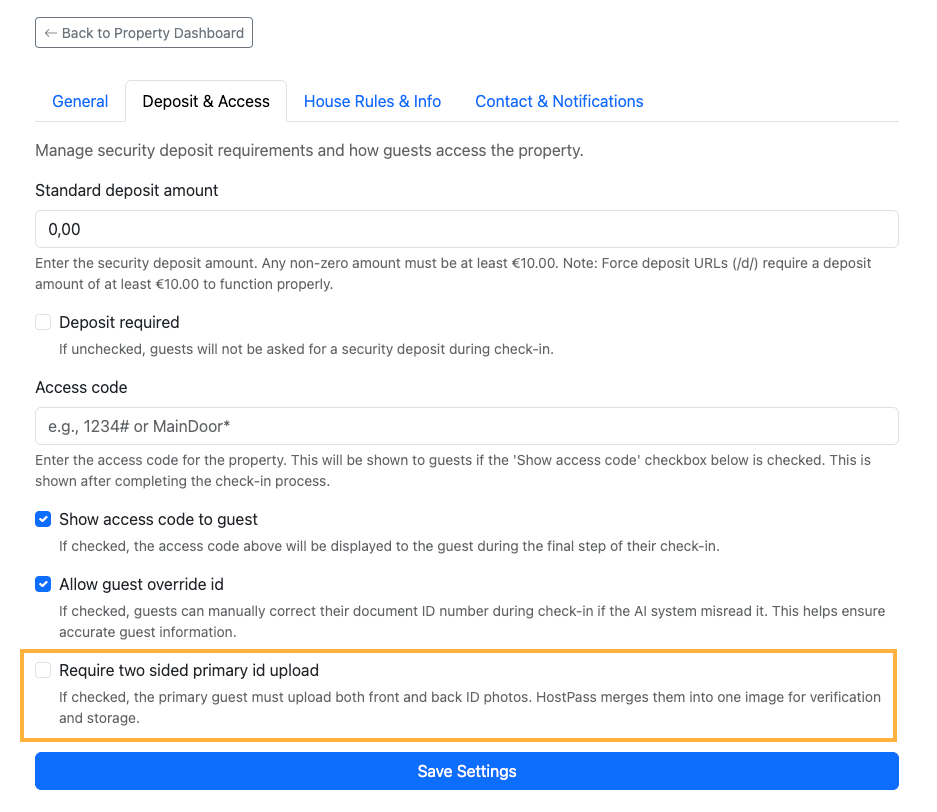The height and width of the screenshot is (812, 937).
Task: Enable the Deposit required checkbox
Action: click(x=43, y=322)
